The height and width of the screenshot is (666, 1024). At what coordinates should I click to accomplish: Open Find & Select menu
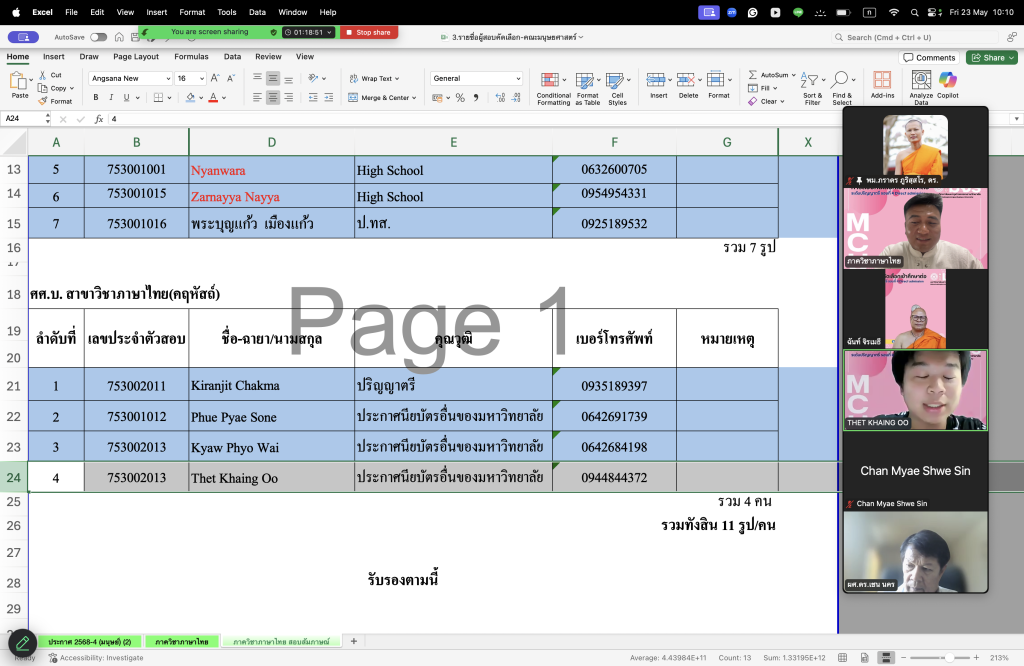tap(842, 88)
